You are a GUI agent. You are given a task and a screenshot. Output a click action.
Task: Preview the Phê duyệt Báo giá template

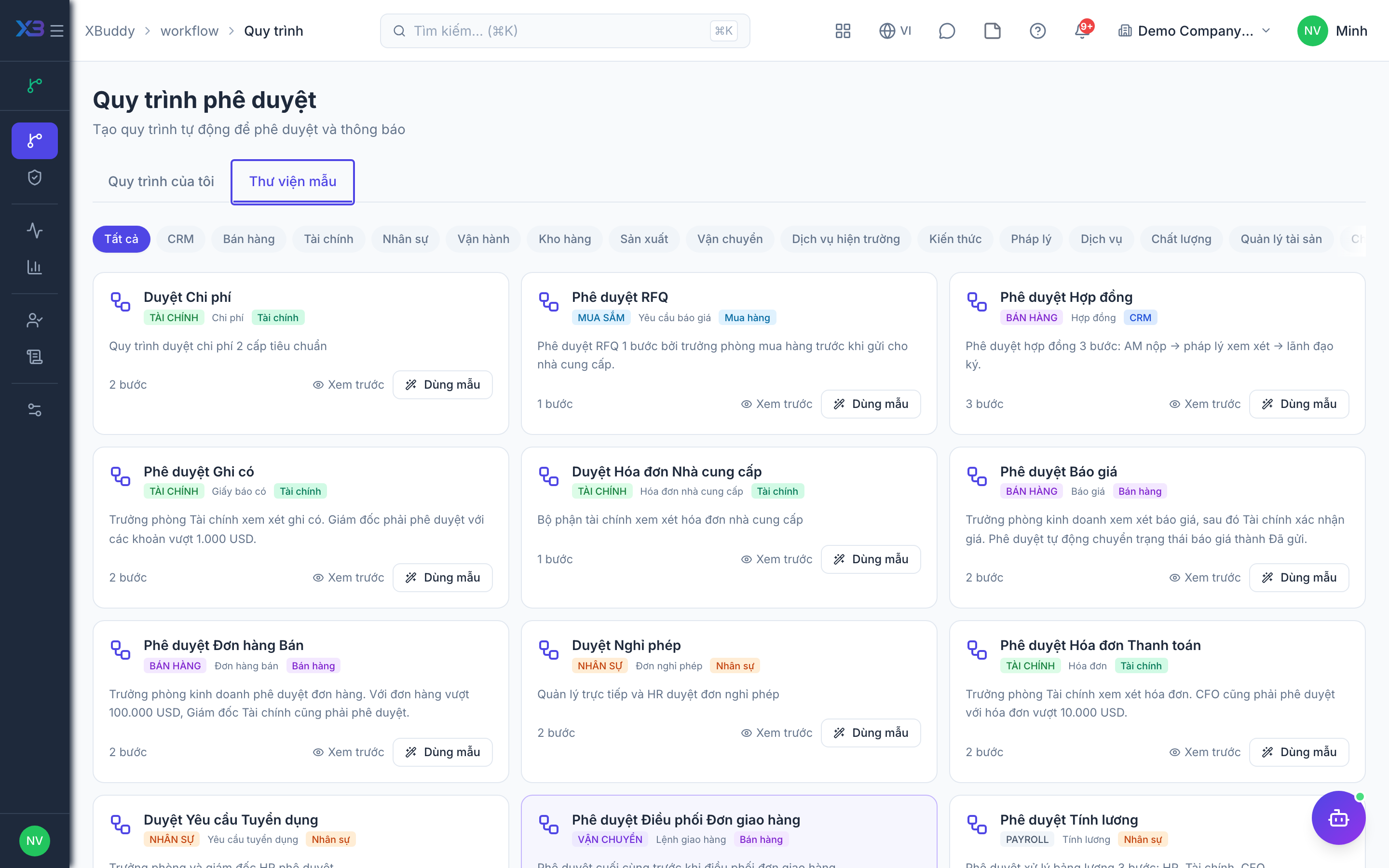(1205, 578)
